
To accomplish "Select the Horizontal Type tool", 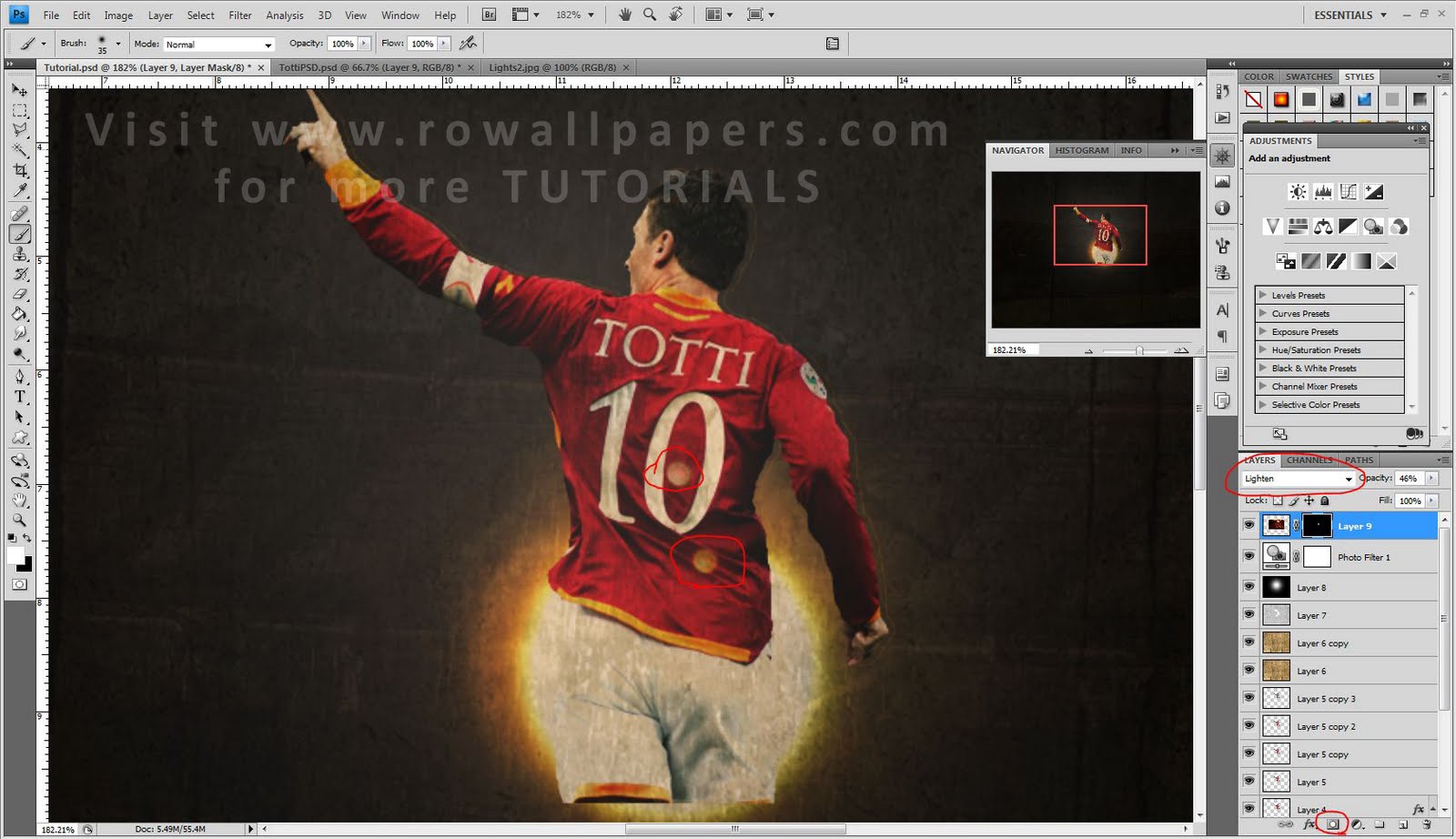I will tap(19, 396).
